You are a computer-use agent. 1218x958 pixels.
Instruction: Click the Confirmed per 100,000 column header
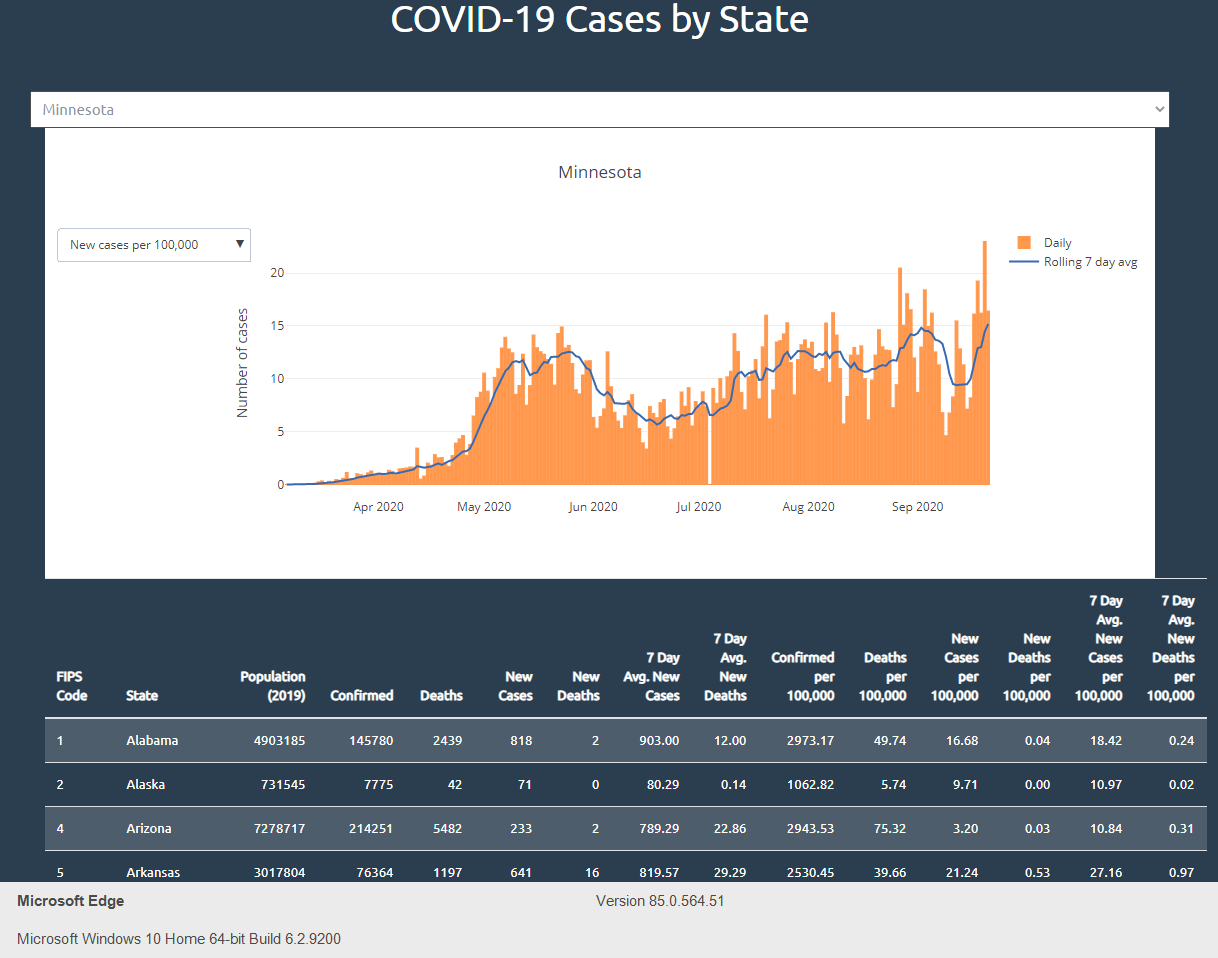[x=803, y=677]
